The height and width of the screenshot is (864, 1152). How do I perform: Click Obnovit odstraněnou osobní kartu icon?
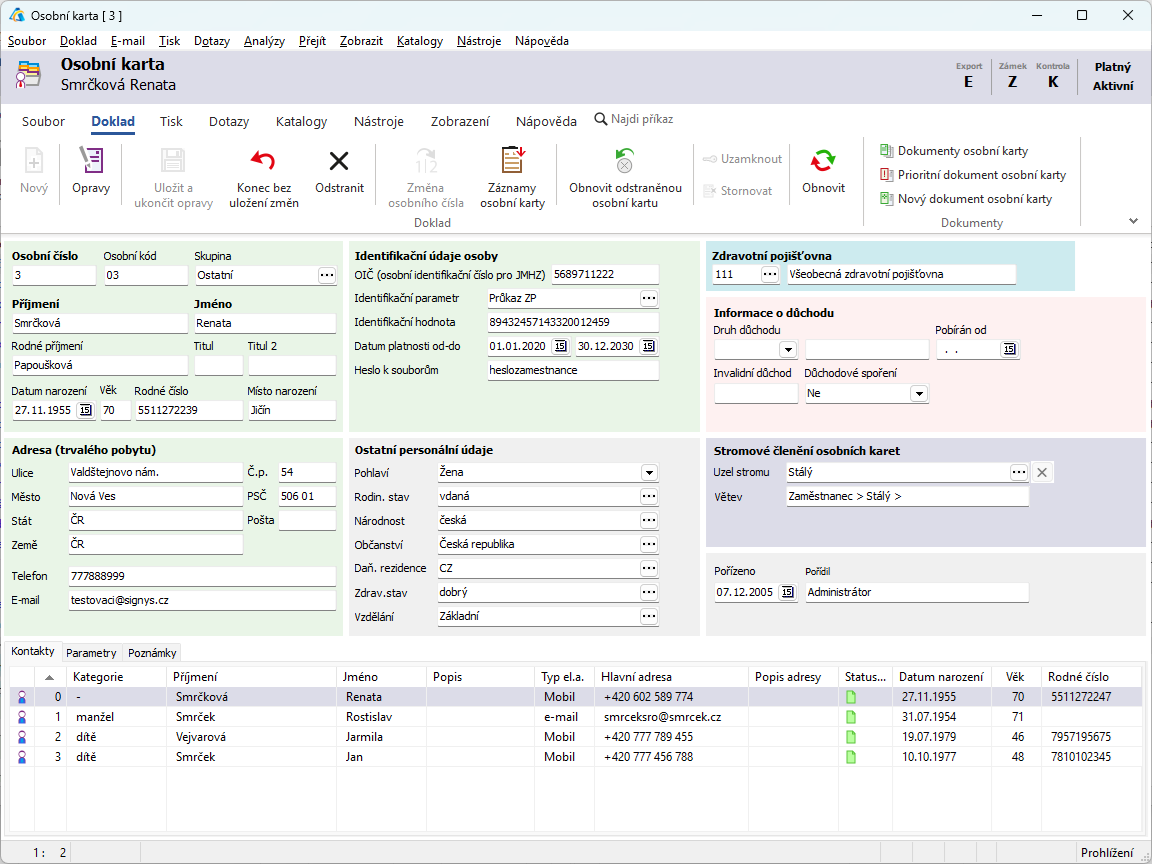pyautogui.click(x=624, y=161)
